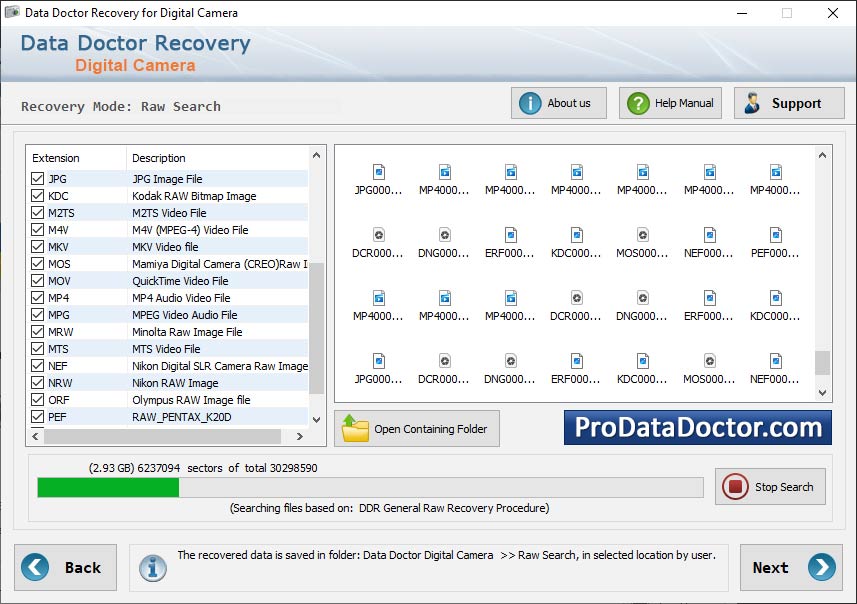Uncheck the PEF RAW_PENTAX_K20D checkbox

[x=40, y=416]
